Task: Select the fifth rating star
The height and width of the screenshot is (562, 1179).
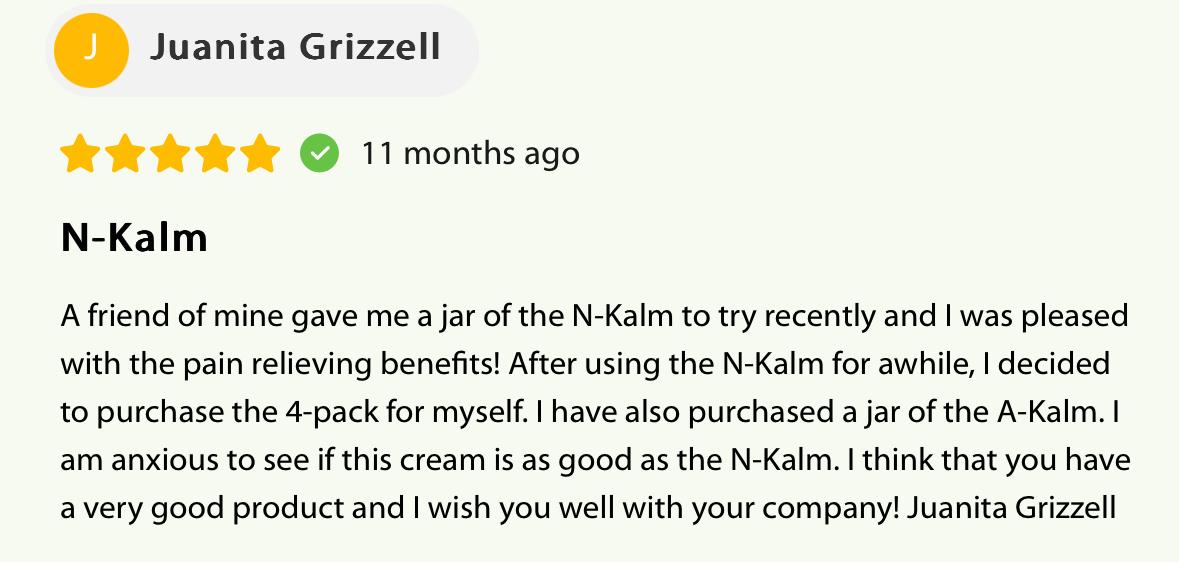Action: [260, 153]
